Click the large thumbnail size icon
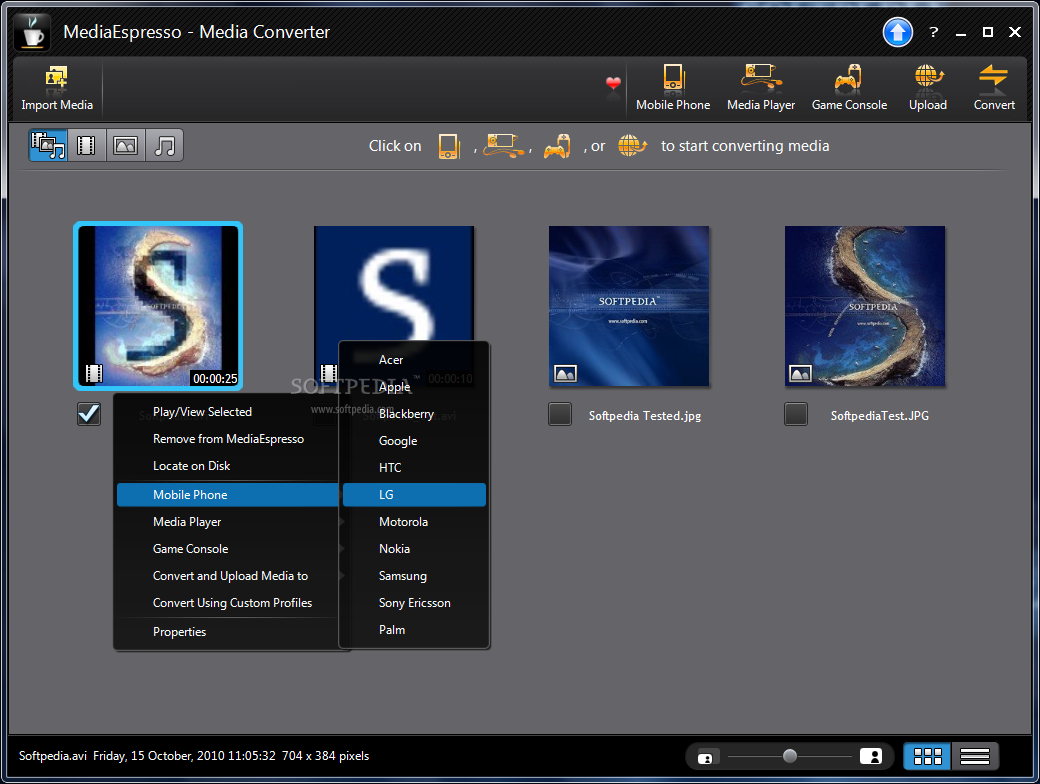This screenshot has width=1040, height=784. click(x=871, y=756)
